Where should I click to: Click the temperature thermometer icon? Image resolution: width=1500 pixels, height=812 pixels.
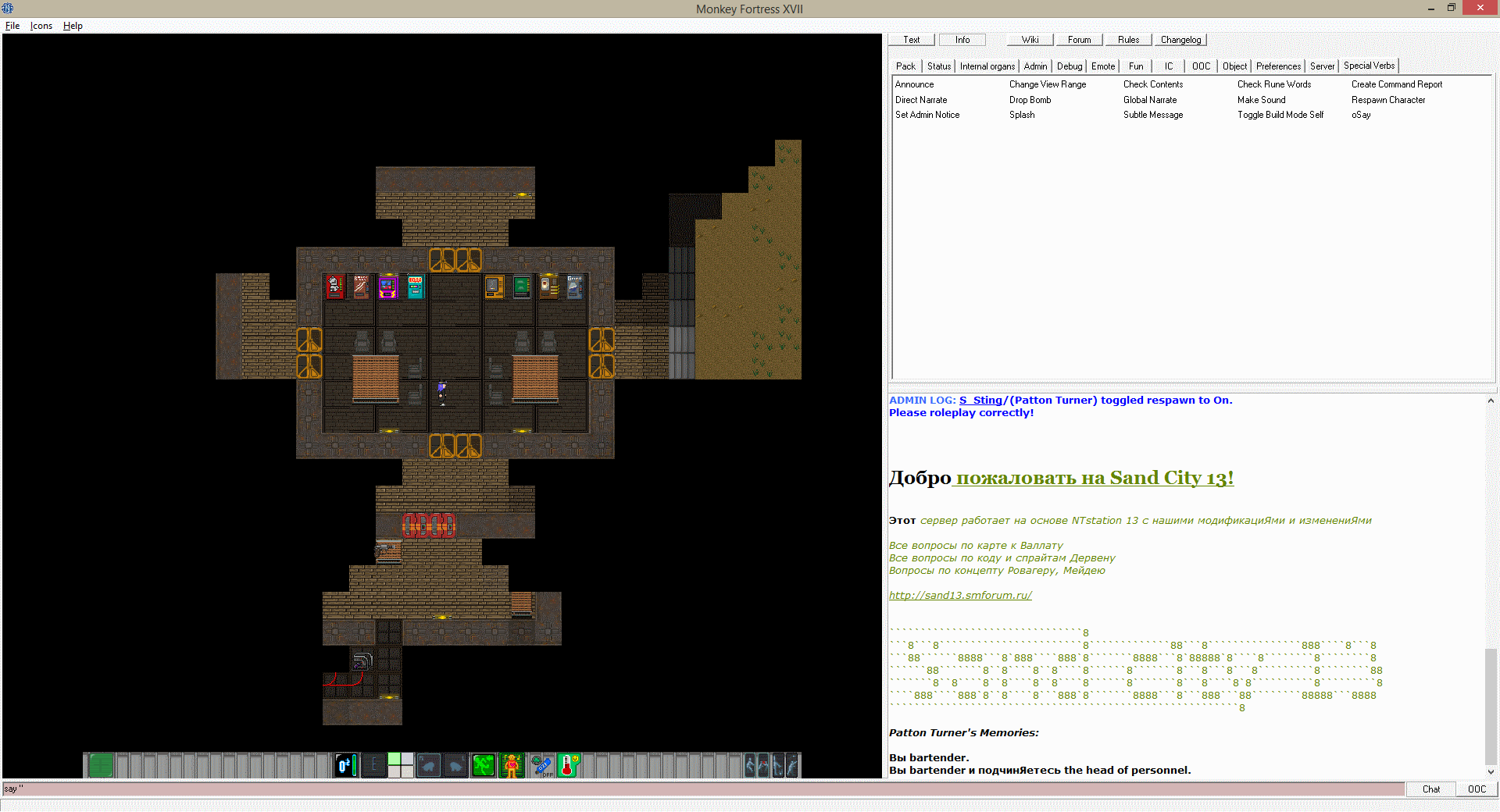click(569, 766)
